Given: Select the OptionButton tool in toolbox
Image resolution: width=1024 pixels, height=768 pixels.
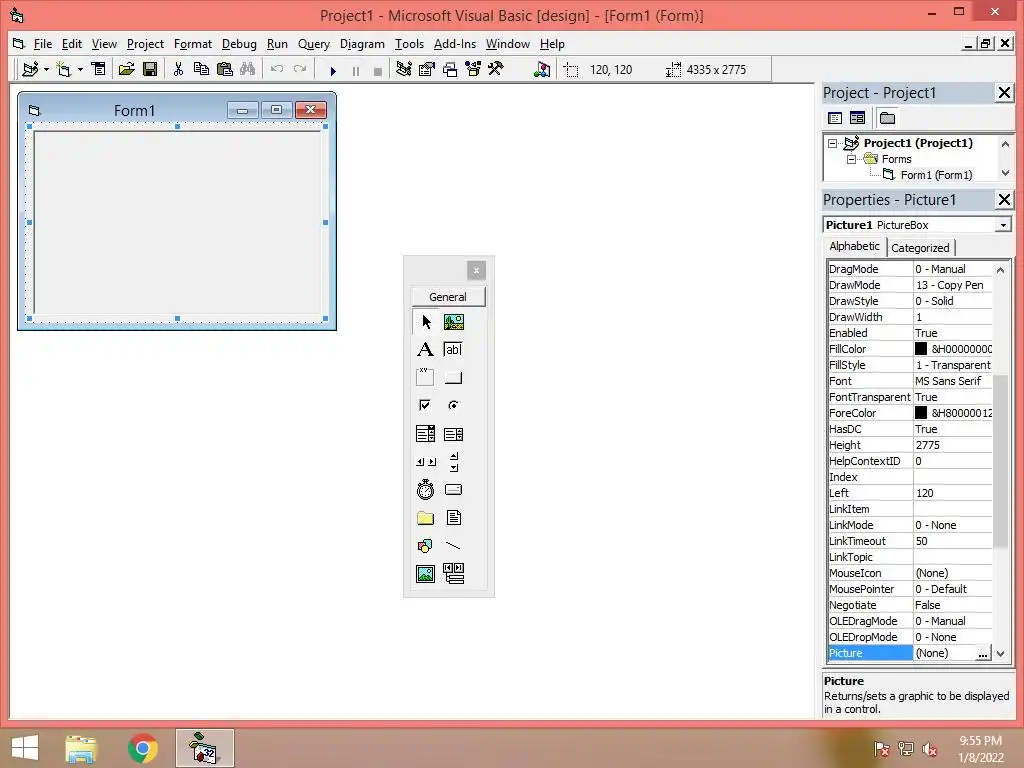Looking at the screenshot, I should pyautogui.click(x=454, y=406).
